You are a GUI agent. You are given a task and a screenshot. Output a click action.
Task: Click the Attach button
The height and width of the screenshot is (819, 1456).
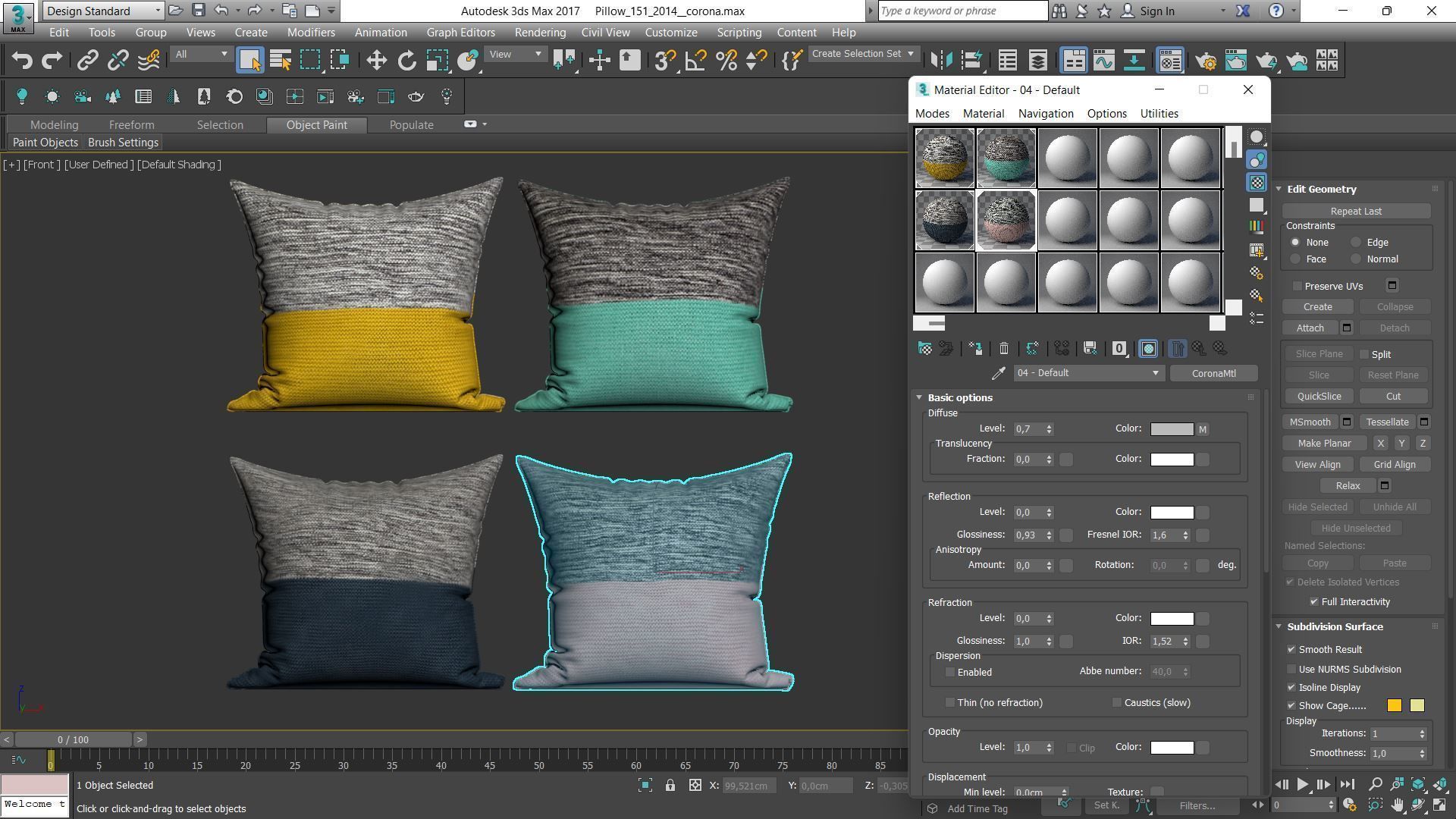1310,328
